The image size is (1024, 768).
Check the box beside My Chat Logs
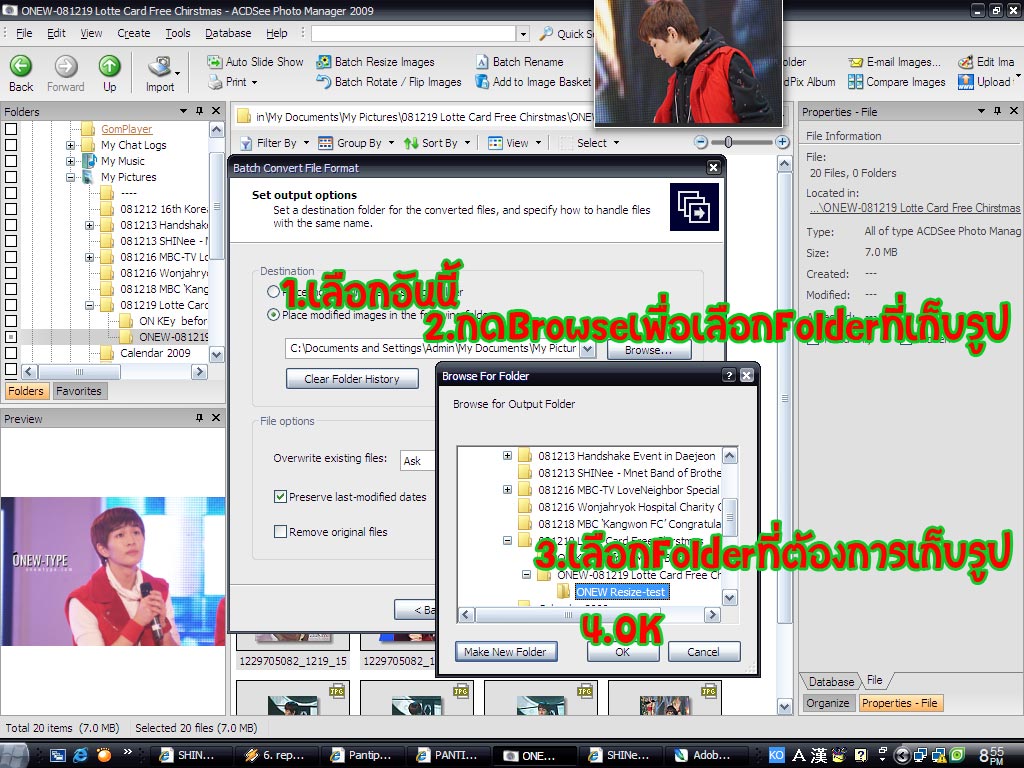(x=11, y=145)
